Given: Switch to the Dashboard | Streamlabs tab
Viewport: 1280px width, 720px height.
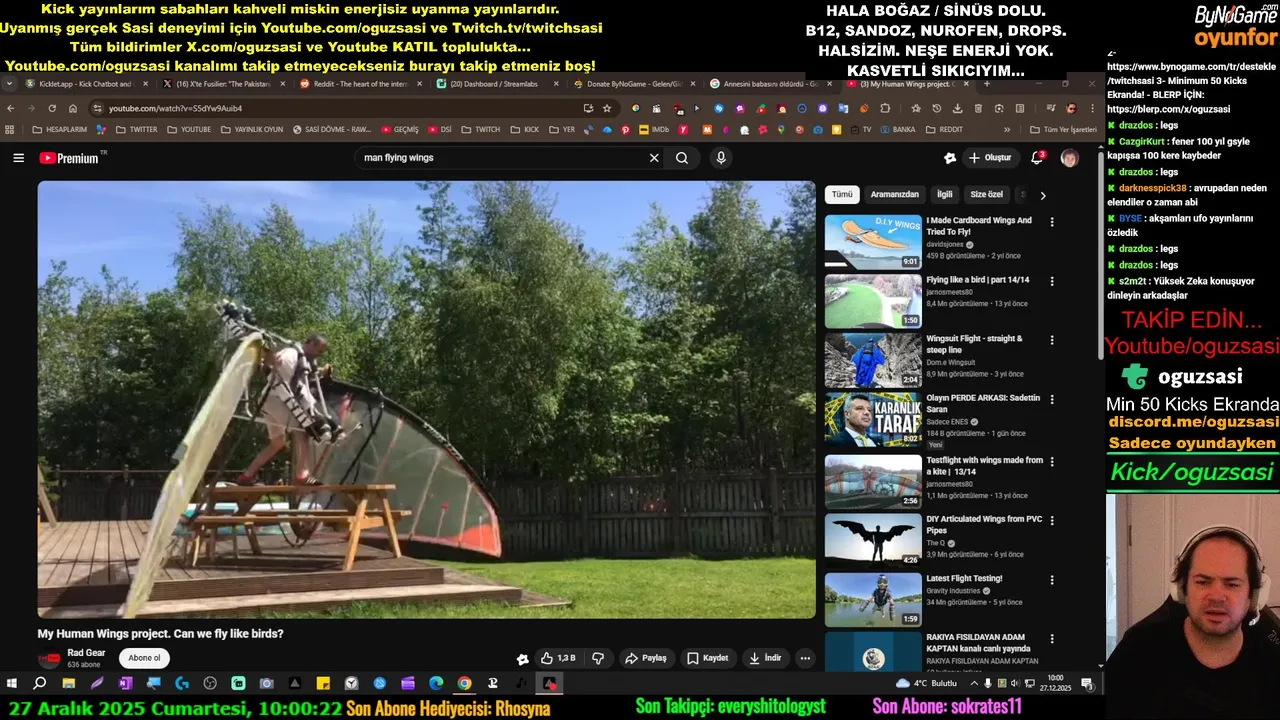Looking at the screenshot, I should click(x=497, y=84).
